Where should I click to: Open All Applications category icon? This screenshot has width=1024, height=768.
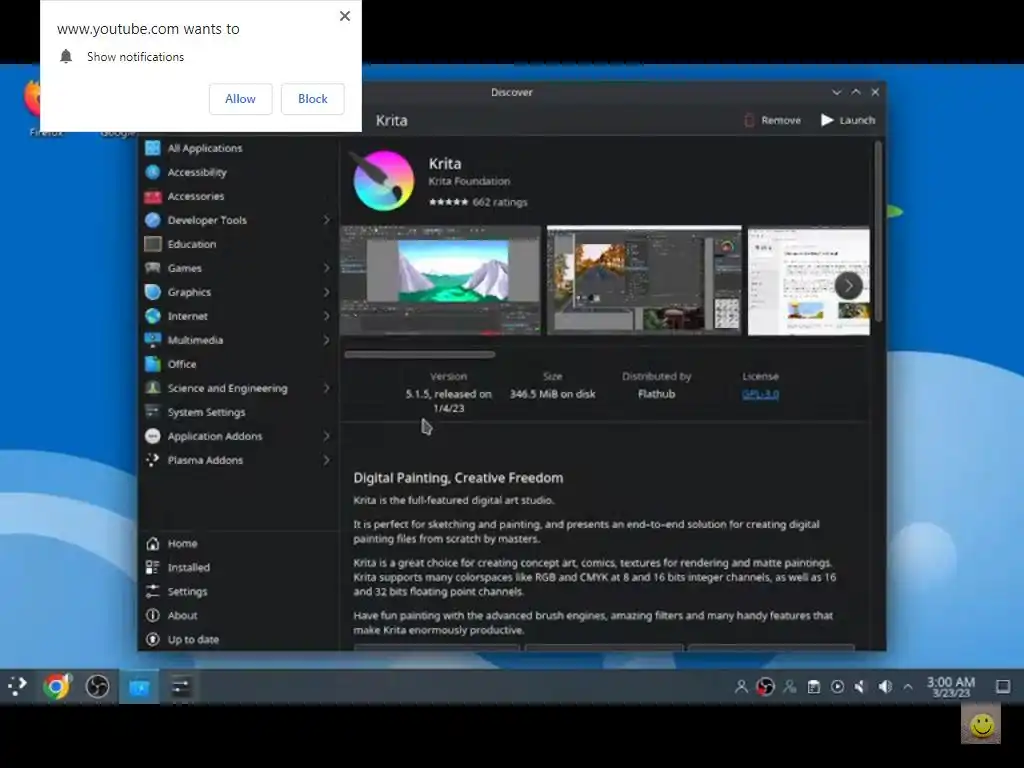[x=153, y=148]
